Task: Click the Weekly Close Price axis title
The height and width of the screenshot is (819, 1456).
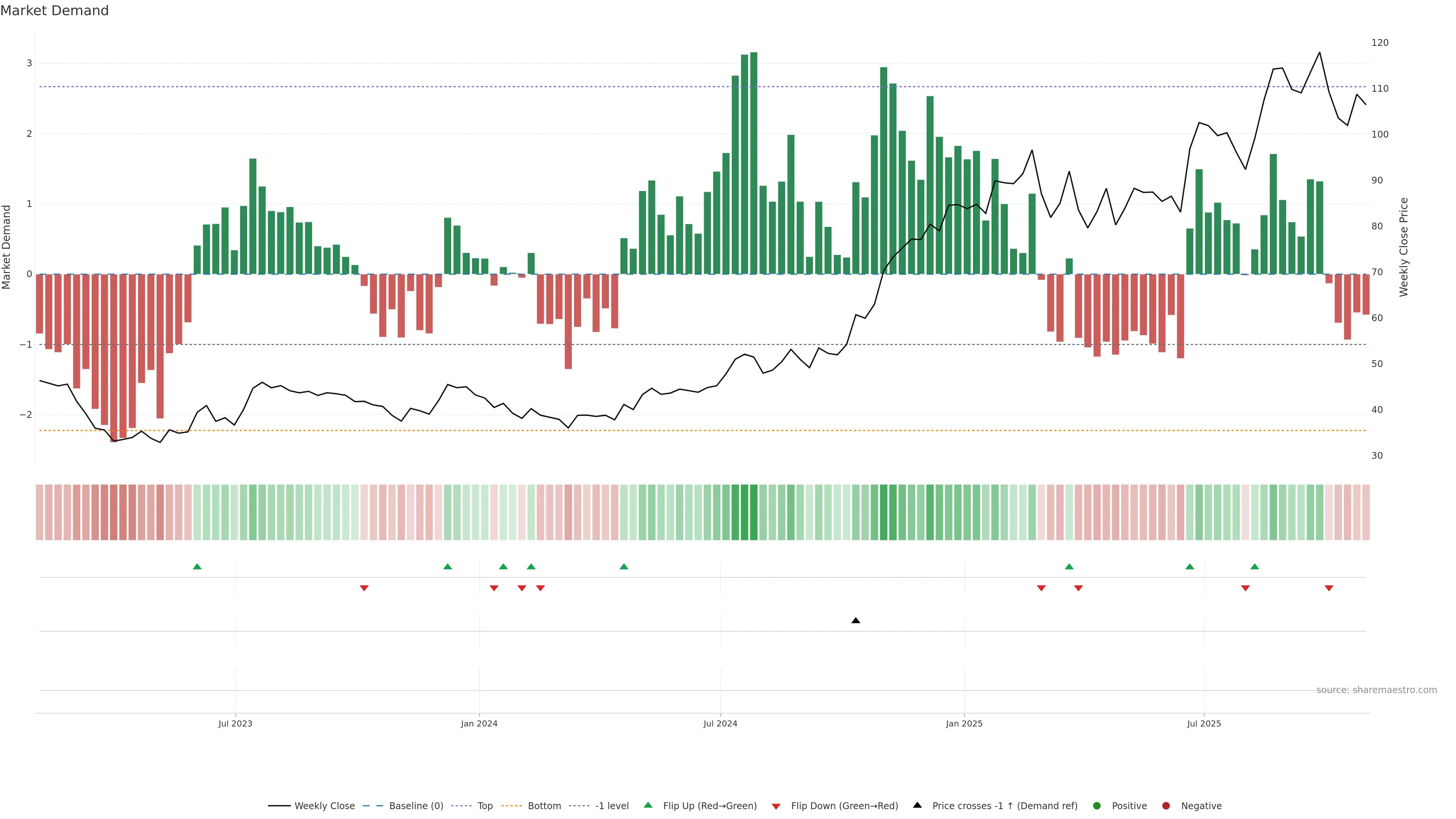Action: click(1403, 247)
